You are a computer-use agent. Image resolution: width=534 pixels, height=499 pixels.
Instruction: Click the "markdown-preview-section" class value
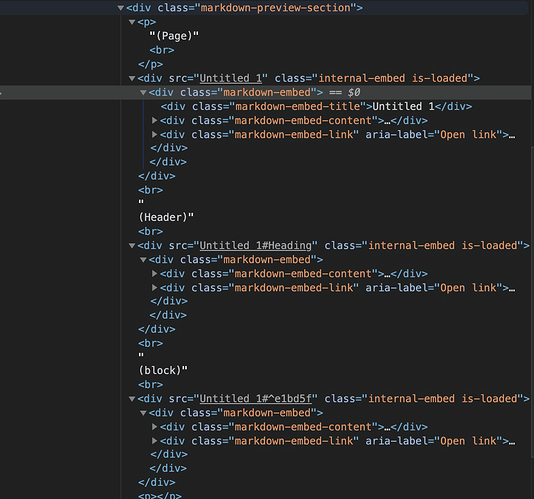[275, 7]
